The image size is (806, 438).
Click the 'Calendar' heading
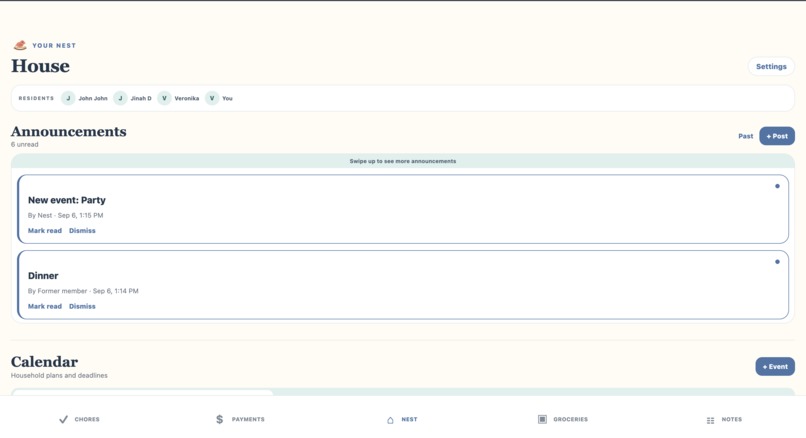click(45, 362)
